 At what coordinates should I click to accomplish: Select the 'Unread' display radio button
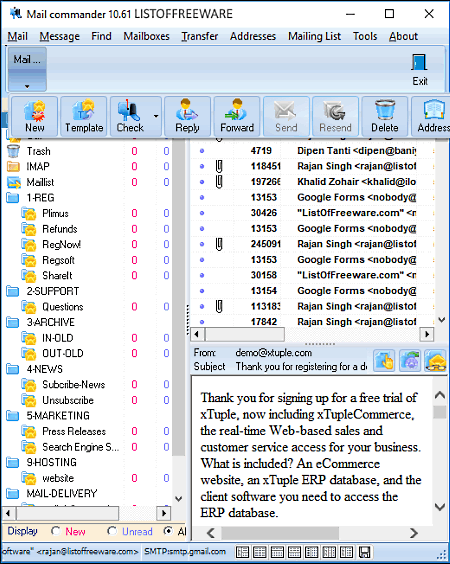[x=112, y=531]
